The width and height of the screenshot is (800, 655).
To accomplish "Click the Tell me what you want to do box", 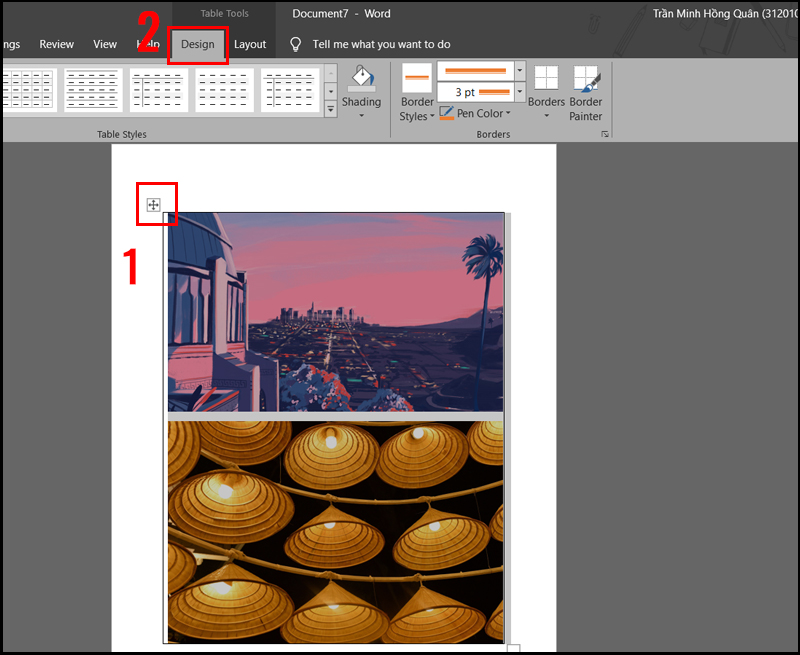I will coord(381,44).
